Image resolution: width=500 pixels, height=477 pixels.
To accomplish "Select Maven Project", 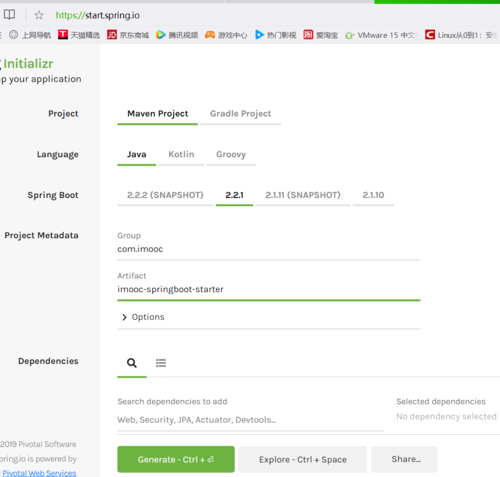I will click(158, 114).
